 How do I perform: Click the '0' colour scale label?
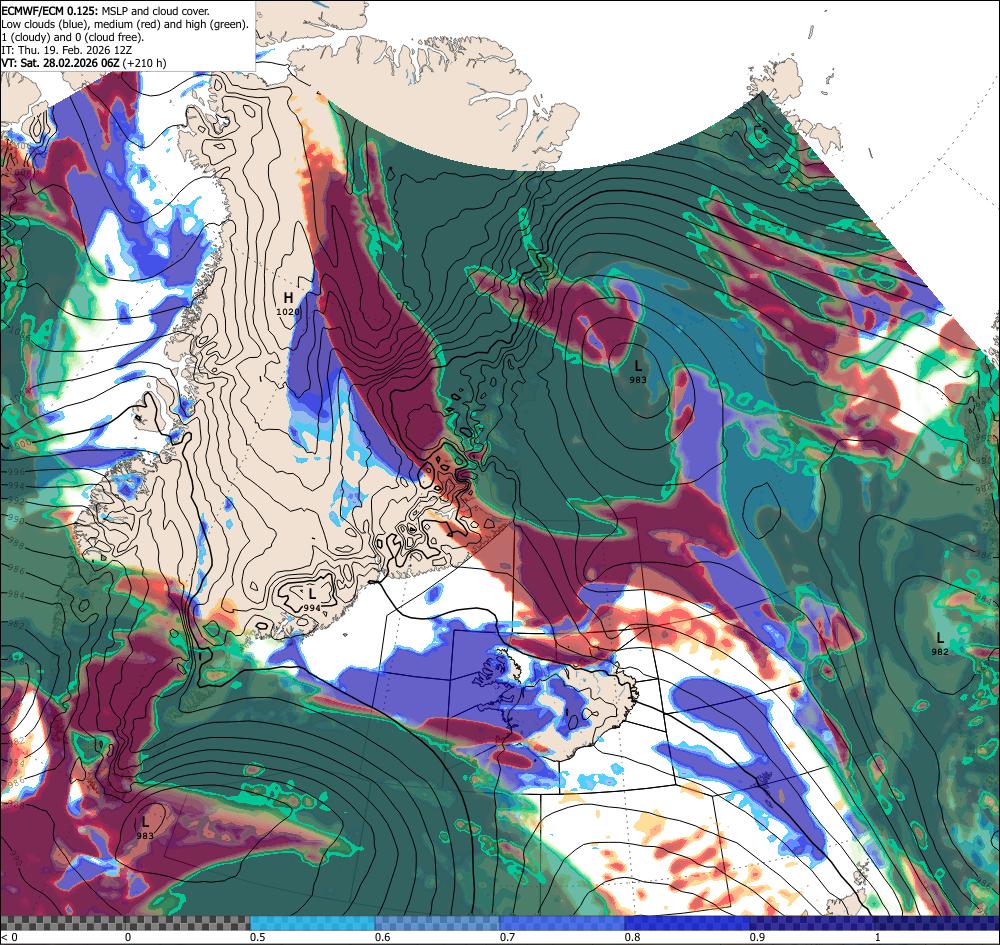[x=128, y=937]
